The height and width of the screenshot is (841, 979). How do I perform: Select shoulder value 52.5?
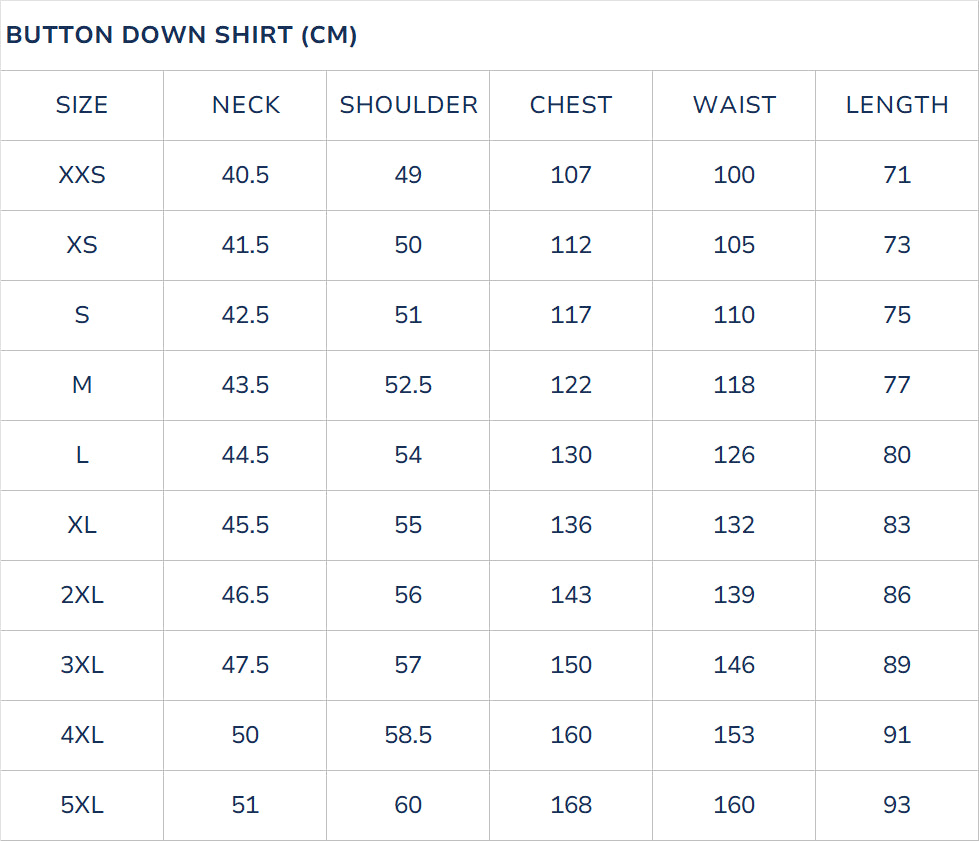tap(408, 385)
